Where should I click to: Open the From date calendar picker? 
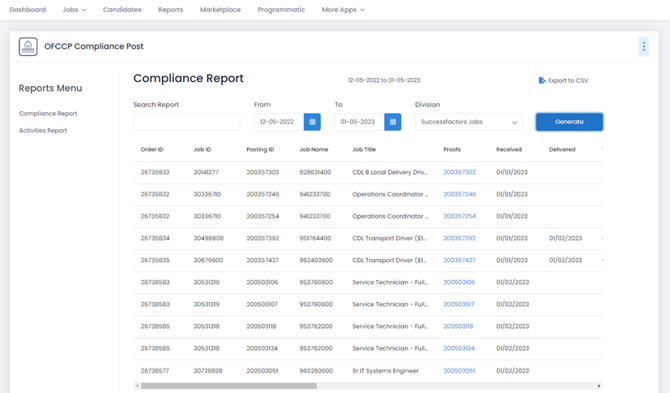tap(312, 122)
